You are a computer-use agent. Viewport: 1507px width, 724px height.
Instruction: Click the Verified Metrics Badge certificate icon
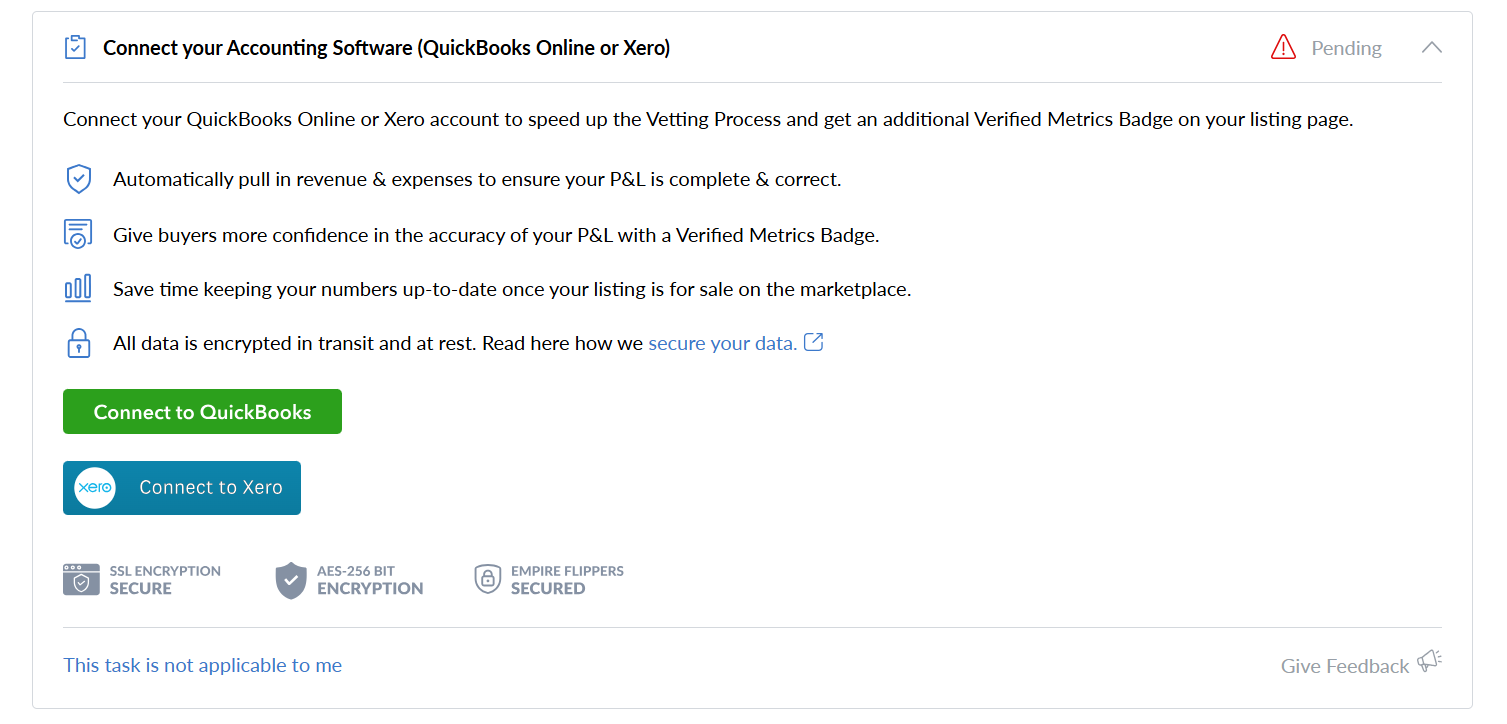coord(78,234)
